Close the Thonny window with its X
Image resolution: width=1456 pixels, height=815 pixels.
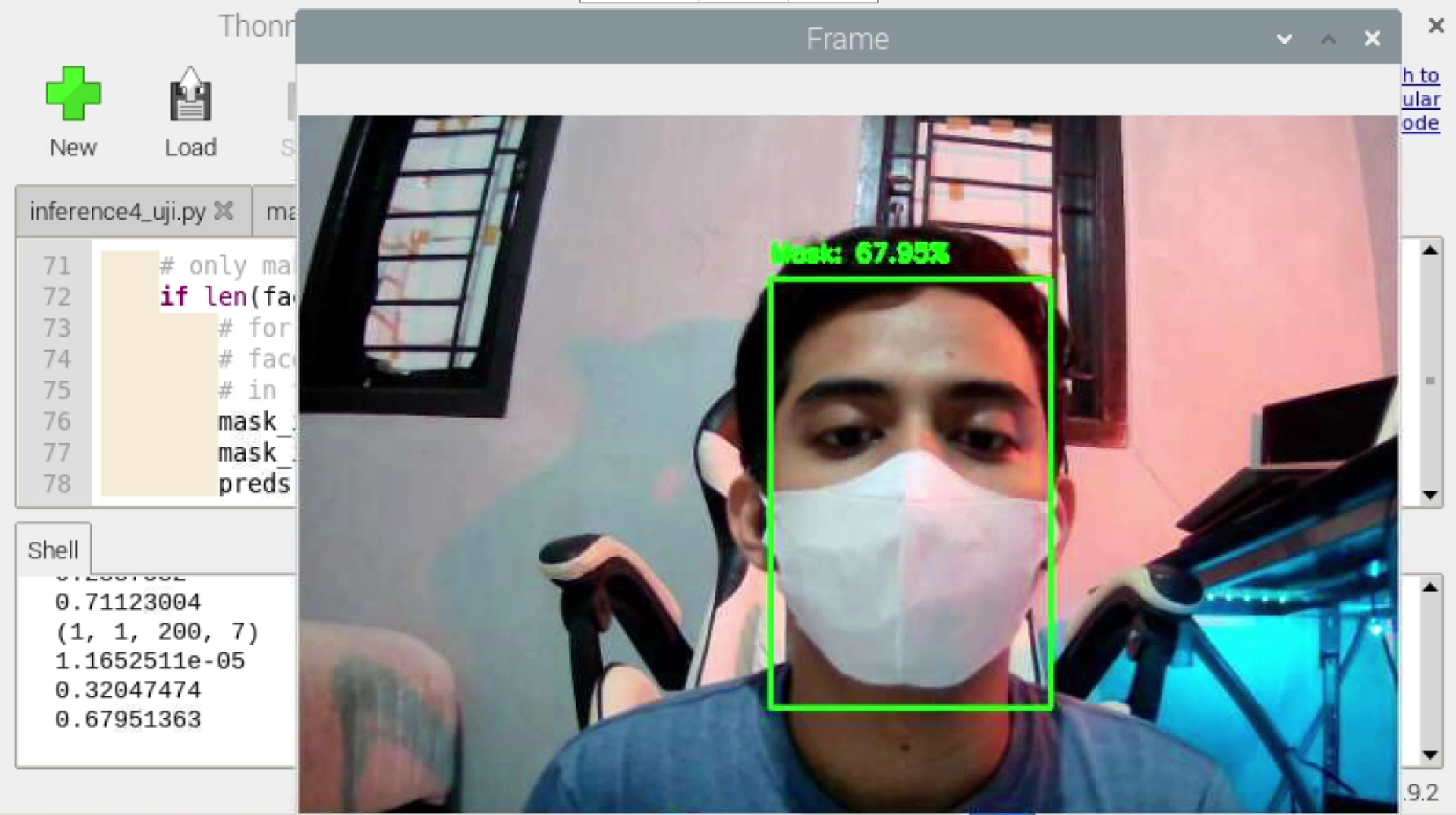point(1436,26)
